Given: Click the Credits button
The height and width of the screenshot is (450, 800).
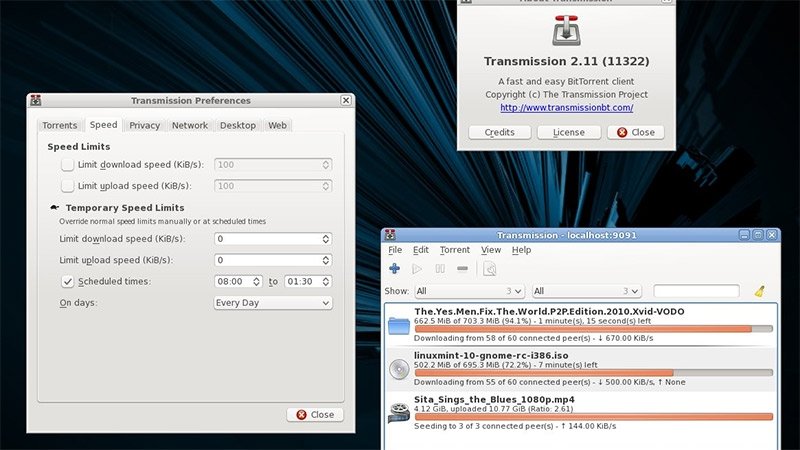Looking at the screenshot, I should (499, 133).
